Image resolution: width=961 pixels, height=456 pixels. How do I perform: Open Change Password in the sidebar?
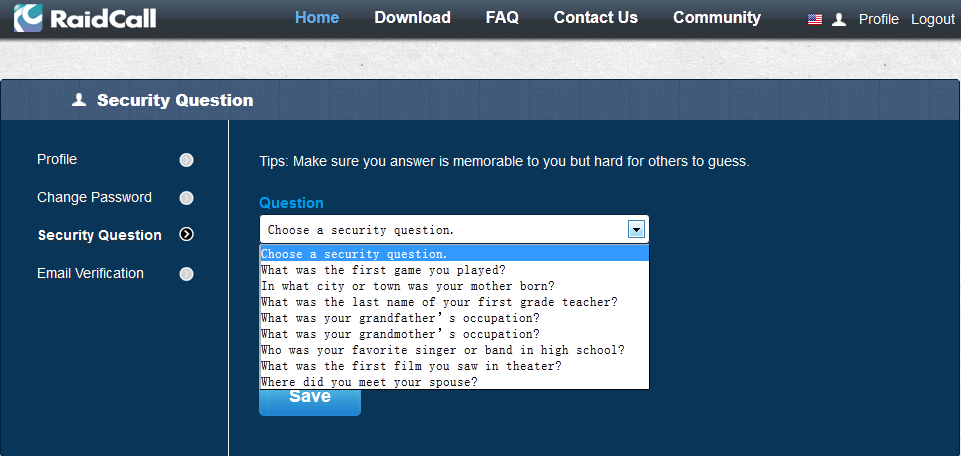point(94,198)
